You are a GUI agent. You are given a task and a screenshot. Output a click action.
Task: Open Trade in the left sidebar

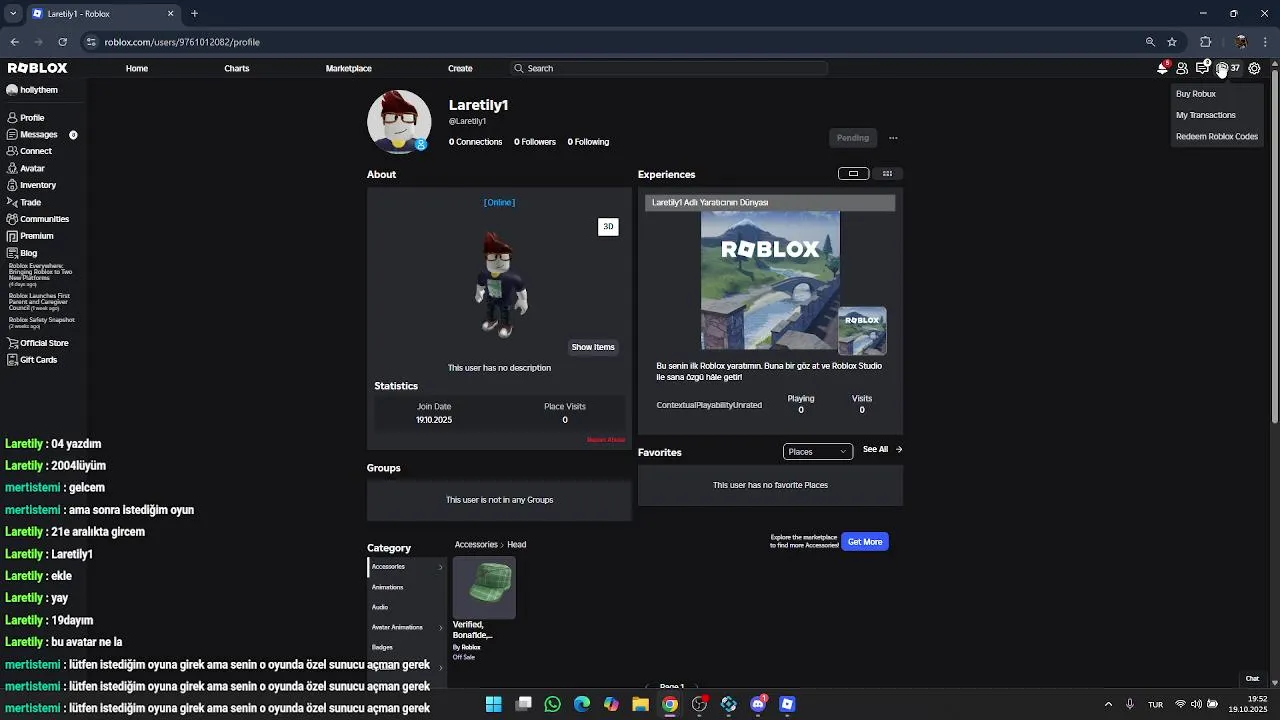coord(24,202)
